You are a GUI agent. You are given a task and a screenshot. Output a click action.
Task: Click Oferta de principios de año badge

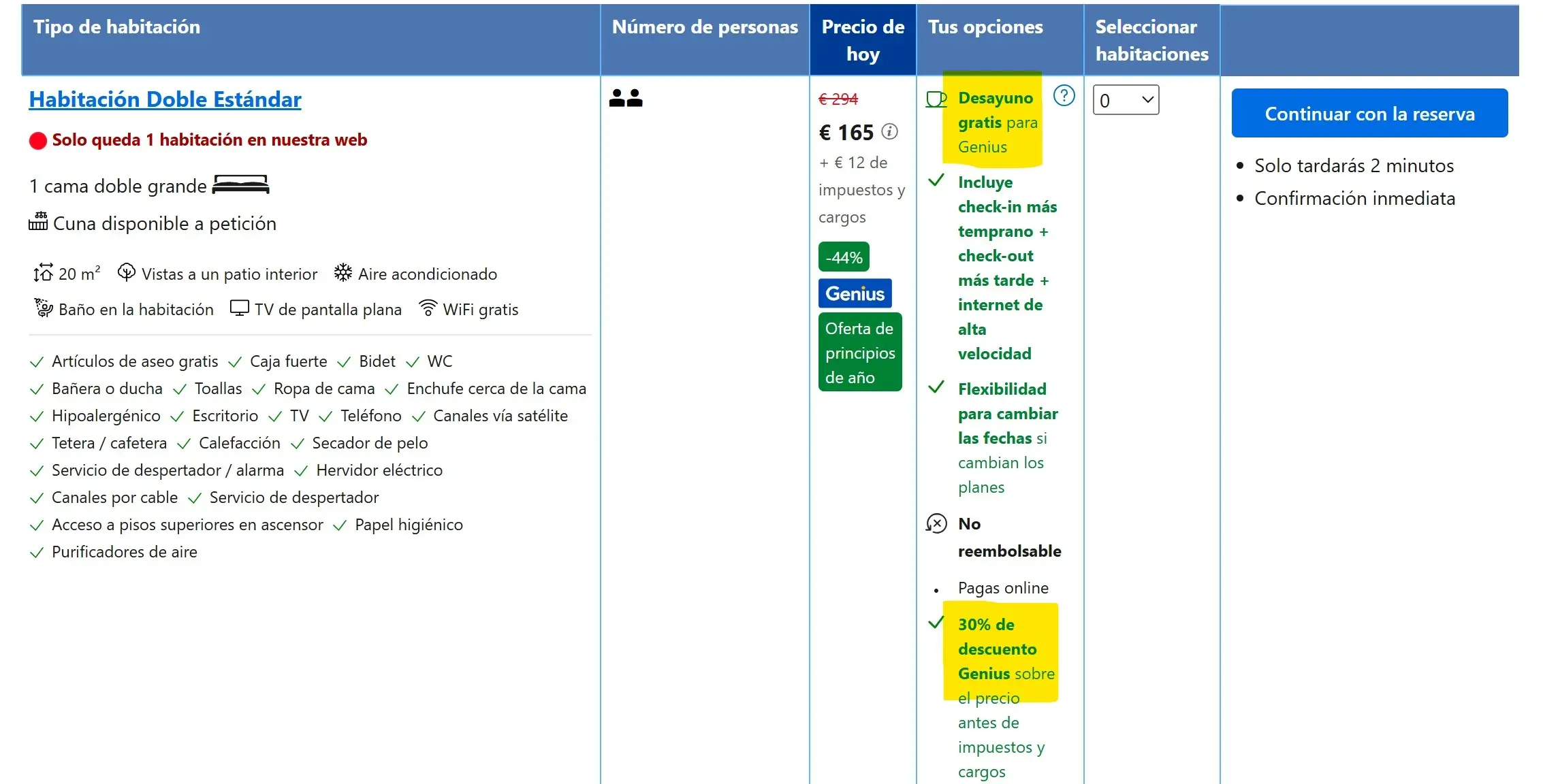click(x=860, y=353)
